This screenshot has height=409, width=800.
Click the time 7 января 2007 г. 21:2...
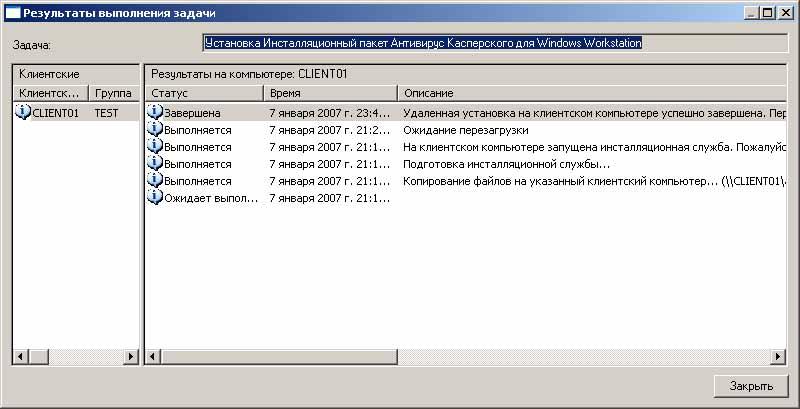pyautogui.click(x=330, y=130)
